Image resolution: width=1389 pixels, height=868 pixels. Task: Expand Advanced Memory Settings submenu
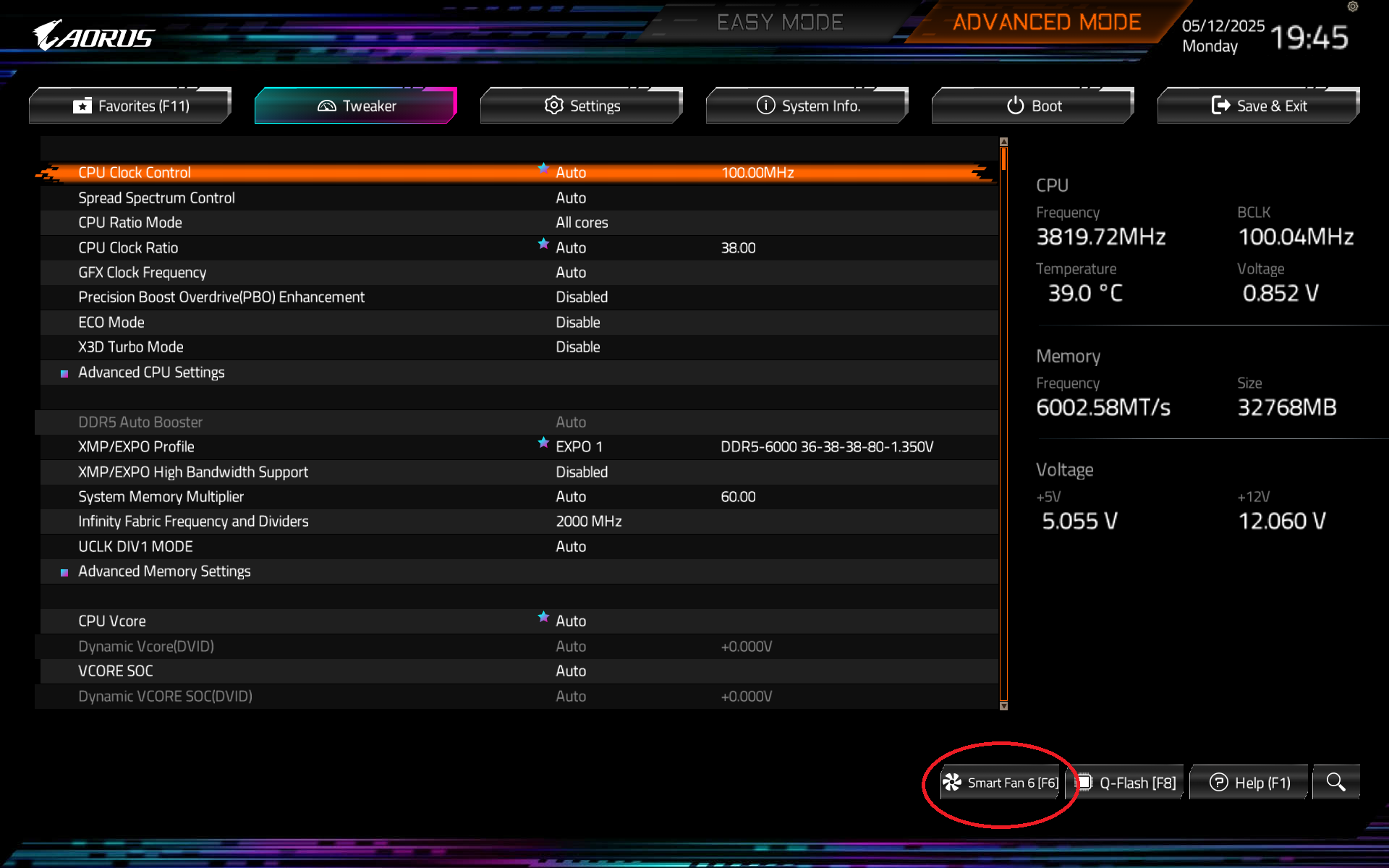tap(164, 571)
